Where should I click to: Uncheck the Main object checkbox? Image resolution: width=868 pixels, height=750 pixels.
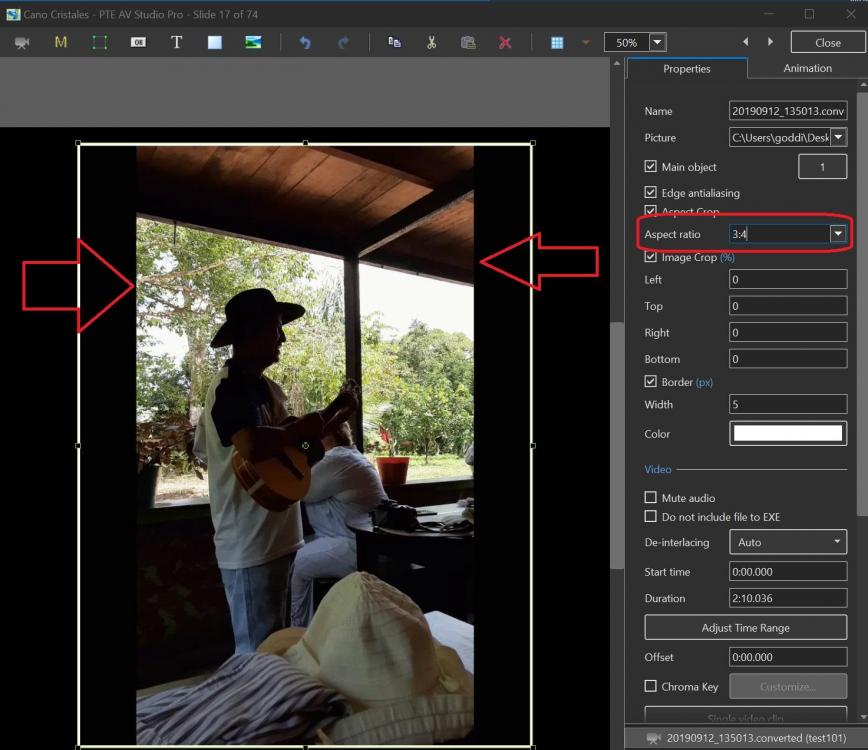click(x=651, y=167)
